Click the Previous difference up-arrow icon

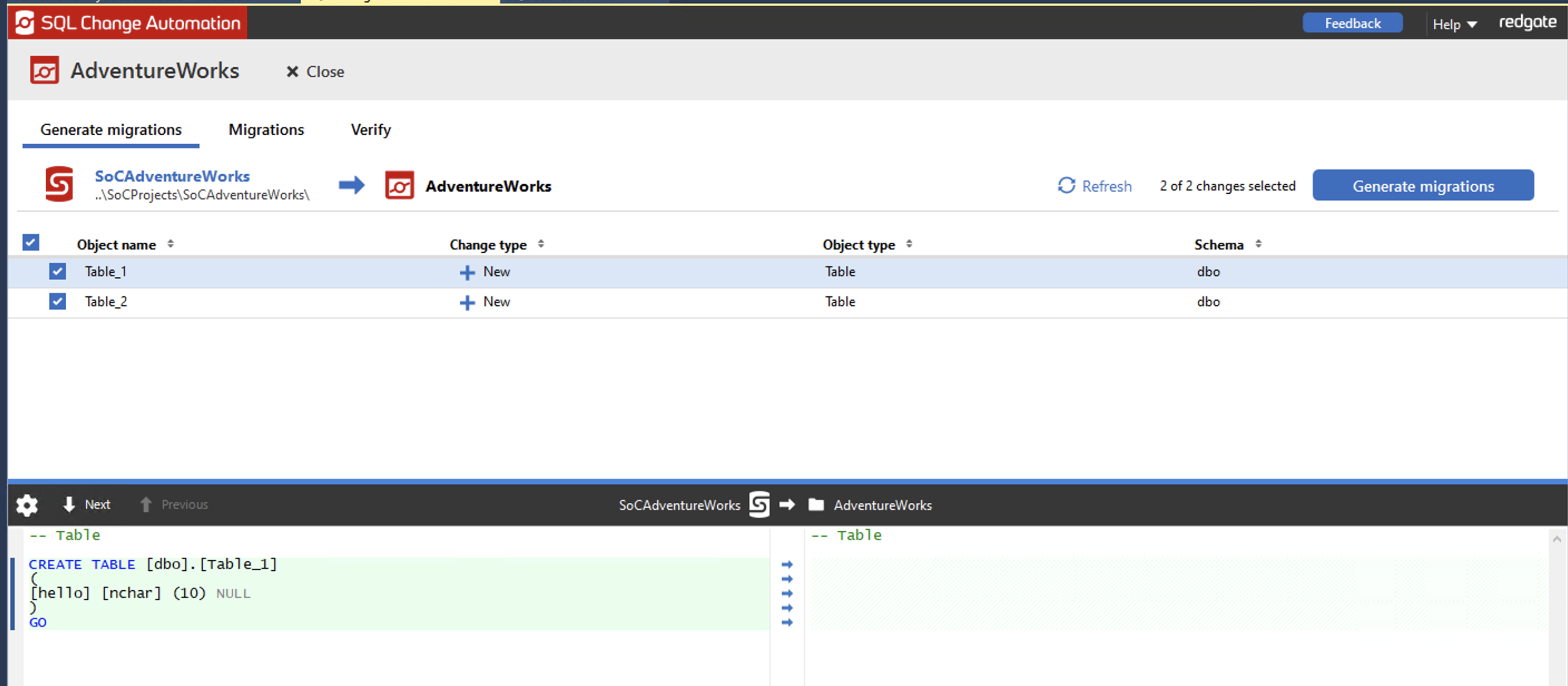coord(145,504)
